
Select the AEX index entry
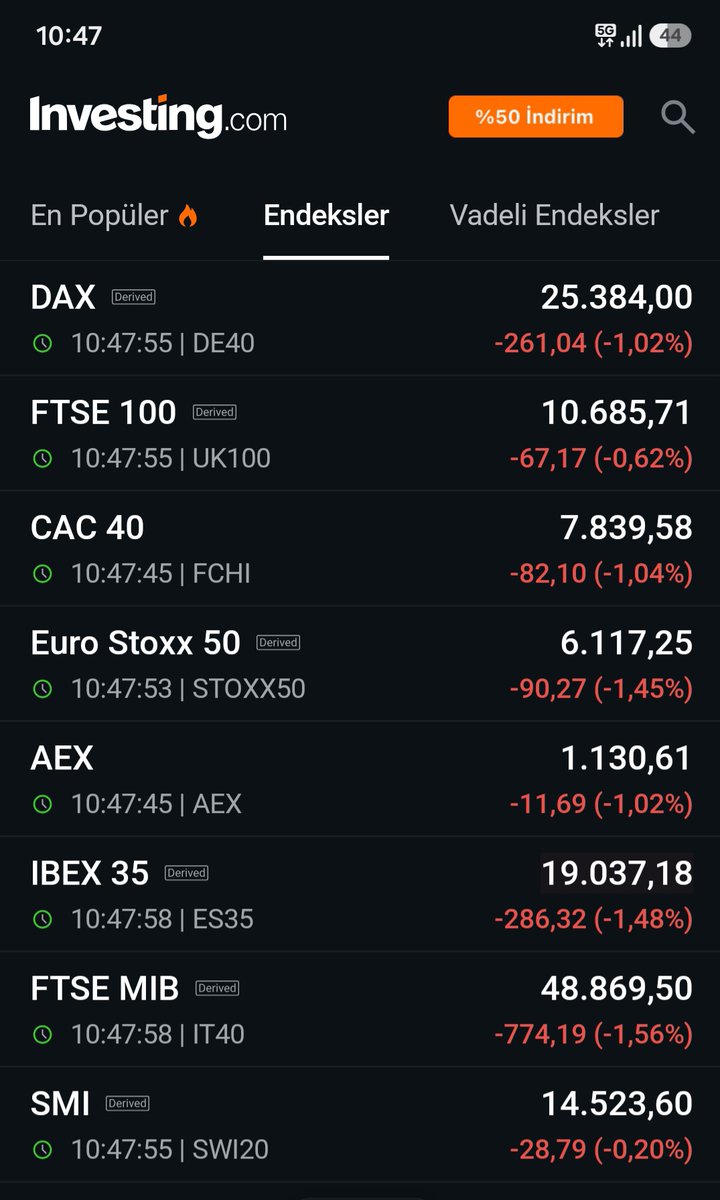click(x=360, y=779)
